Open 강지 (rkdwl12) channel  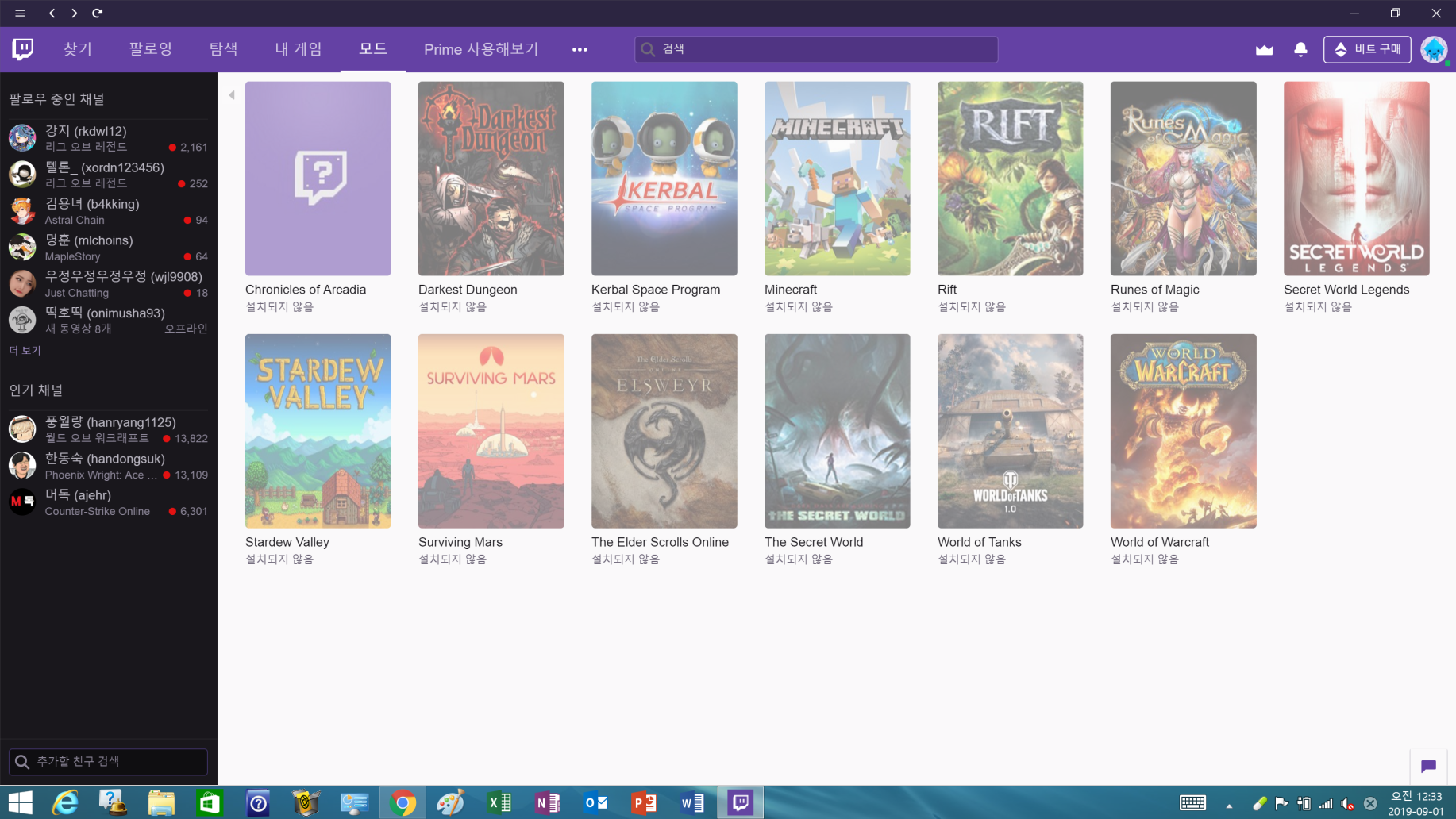coord(109,138)
